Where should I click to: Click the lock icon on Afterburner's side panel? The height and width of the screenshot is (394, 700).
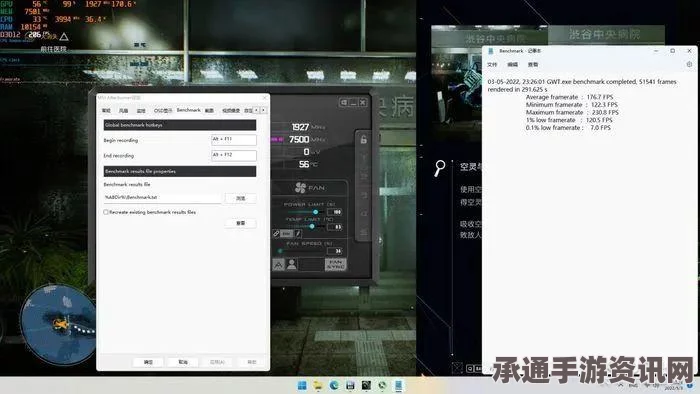coord(363,140)
